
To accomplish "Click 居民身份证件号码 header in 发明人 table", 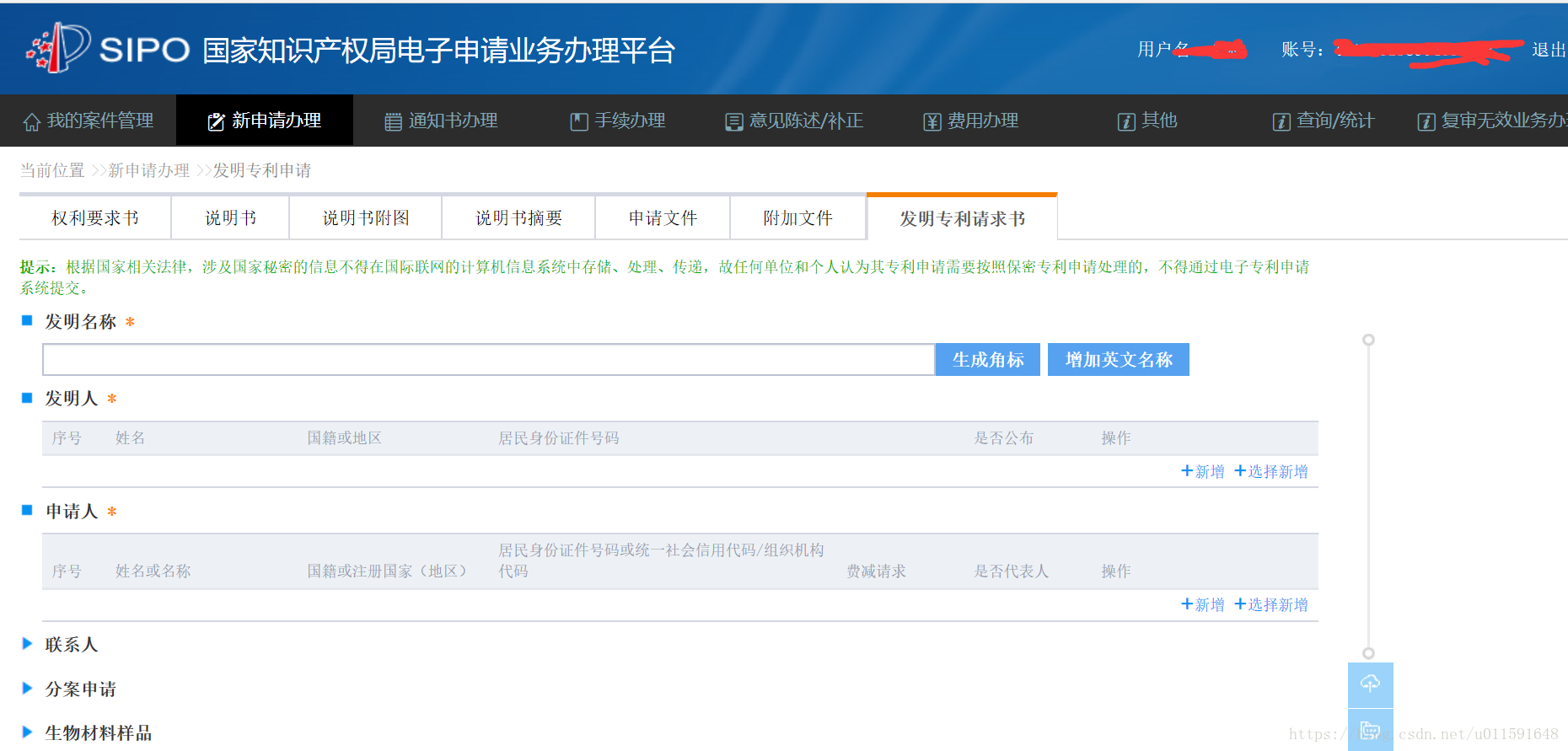I will (559, 438).
